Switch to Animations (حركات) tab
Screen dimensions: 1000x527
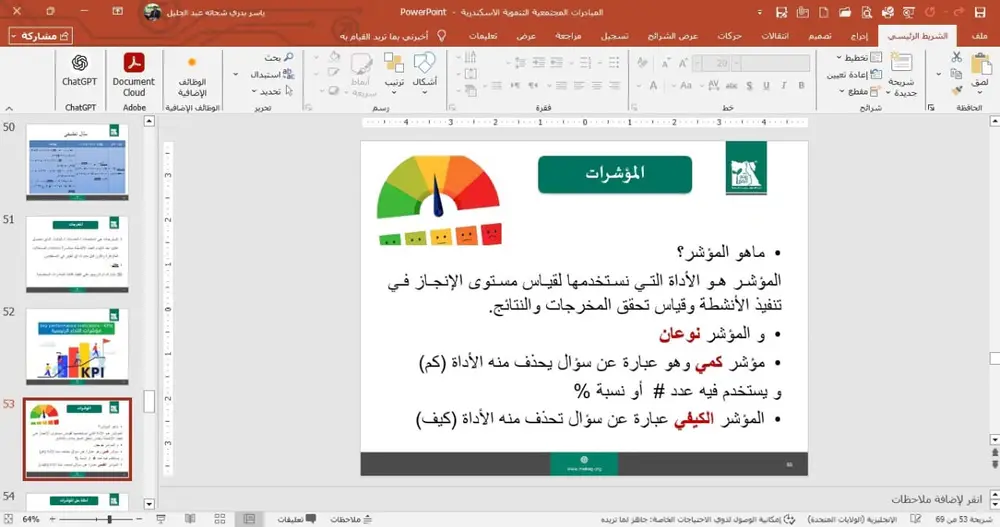(x=729, y=36)
